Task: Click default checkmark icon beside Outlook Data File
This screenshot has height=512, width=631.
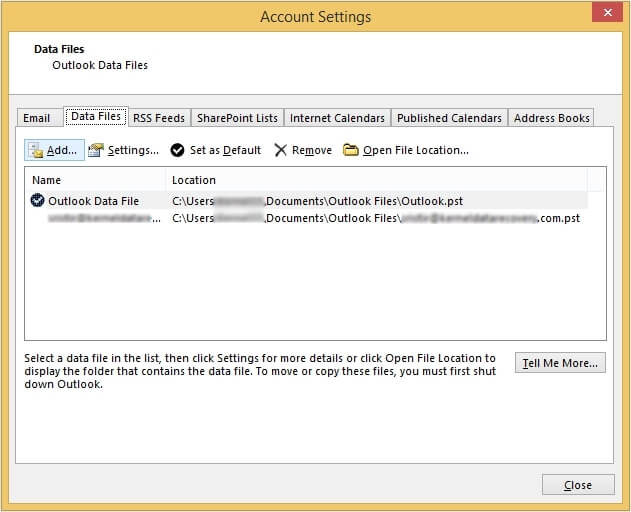Action: coord(37,200)
